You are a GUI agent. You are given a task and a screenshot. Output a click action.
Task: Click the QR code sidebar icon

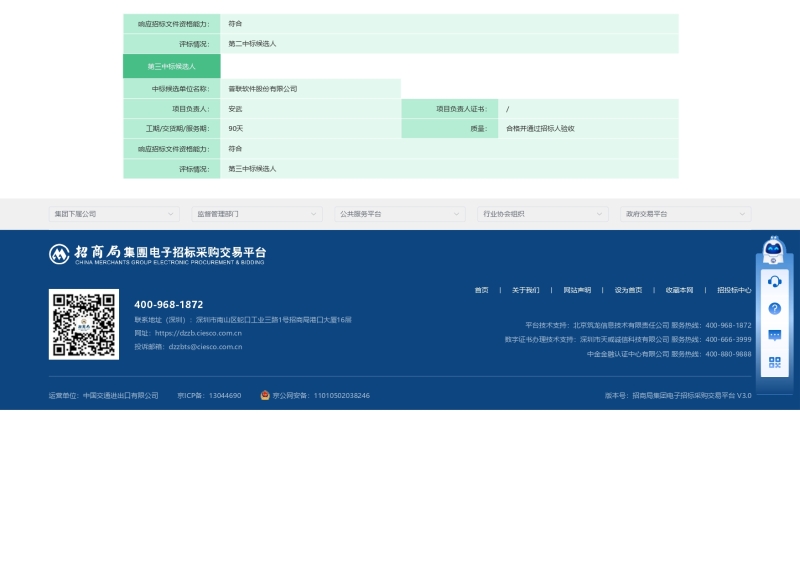[x=774, y=362]
